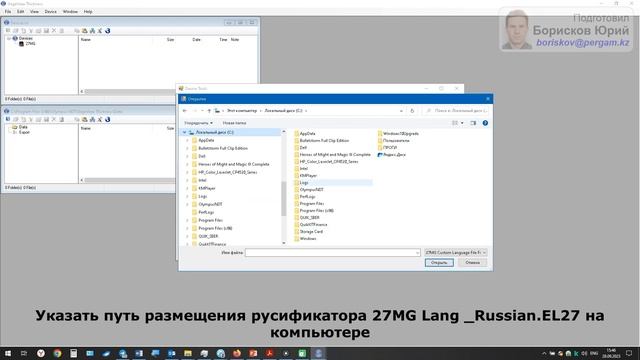
Task: Collapse Локальный диск (C:) tree node
Action: [x=184, y=132]
